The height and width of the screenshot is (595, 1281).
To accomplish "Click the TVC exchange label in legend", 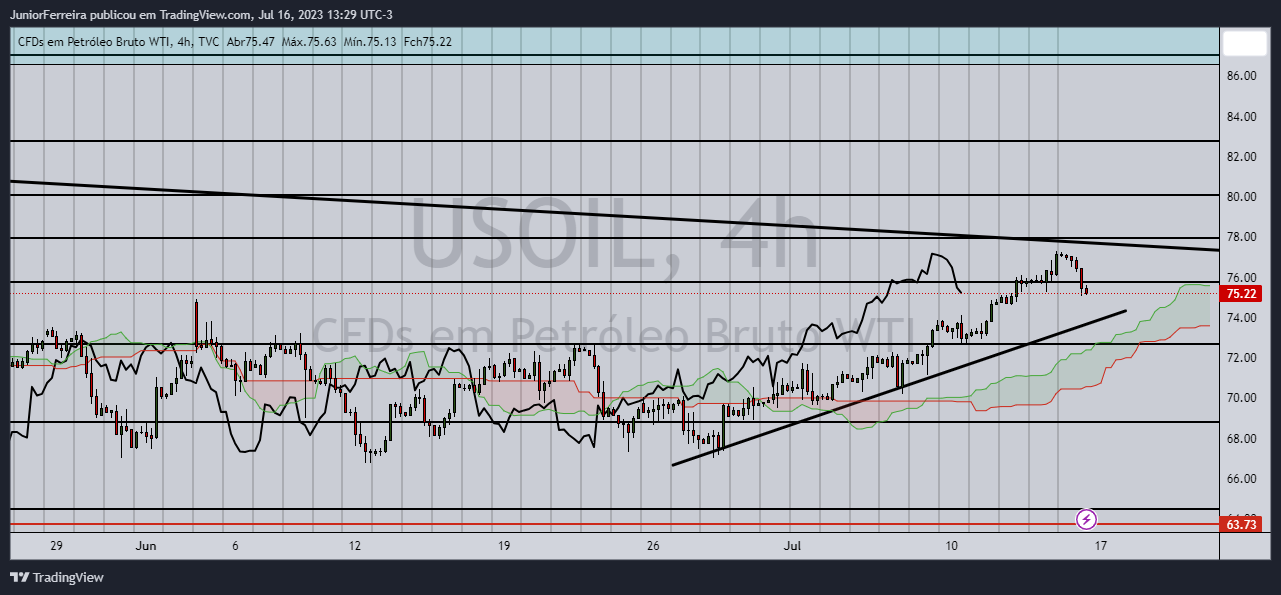I will coord(208,41).
